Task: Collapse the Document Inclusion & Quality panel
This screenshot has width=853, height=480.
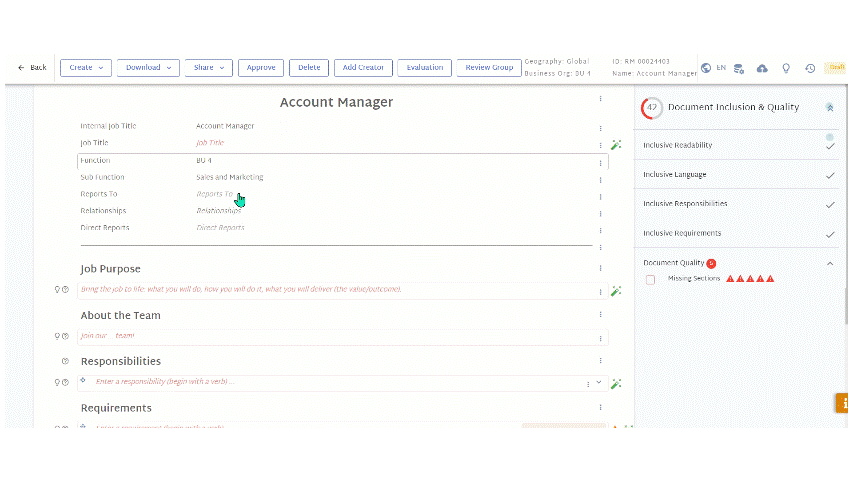Action: [830, 108]
